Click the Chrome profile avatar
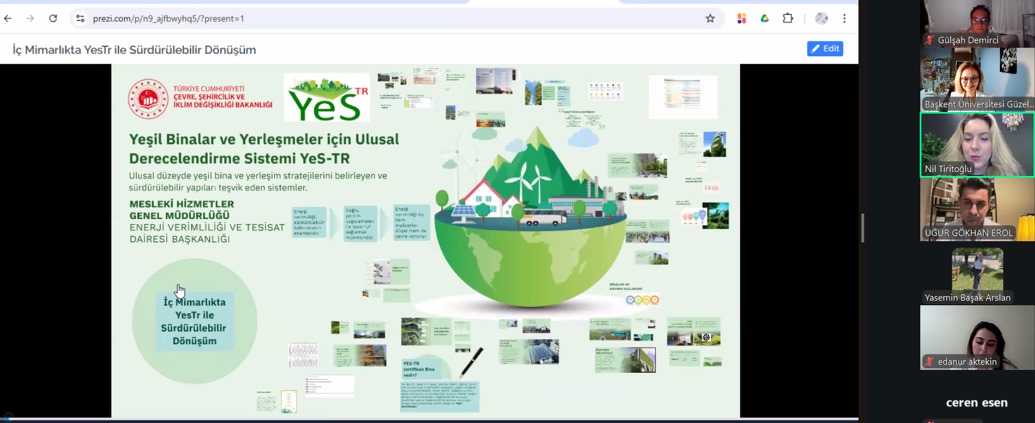Viewport: 1035px width, 423px height. [821, 18]
